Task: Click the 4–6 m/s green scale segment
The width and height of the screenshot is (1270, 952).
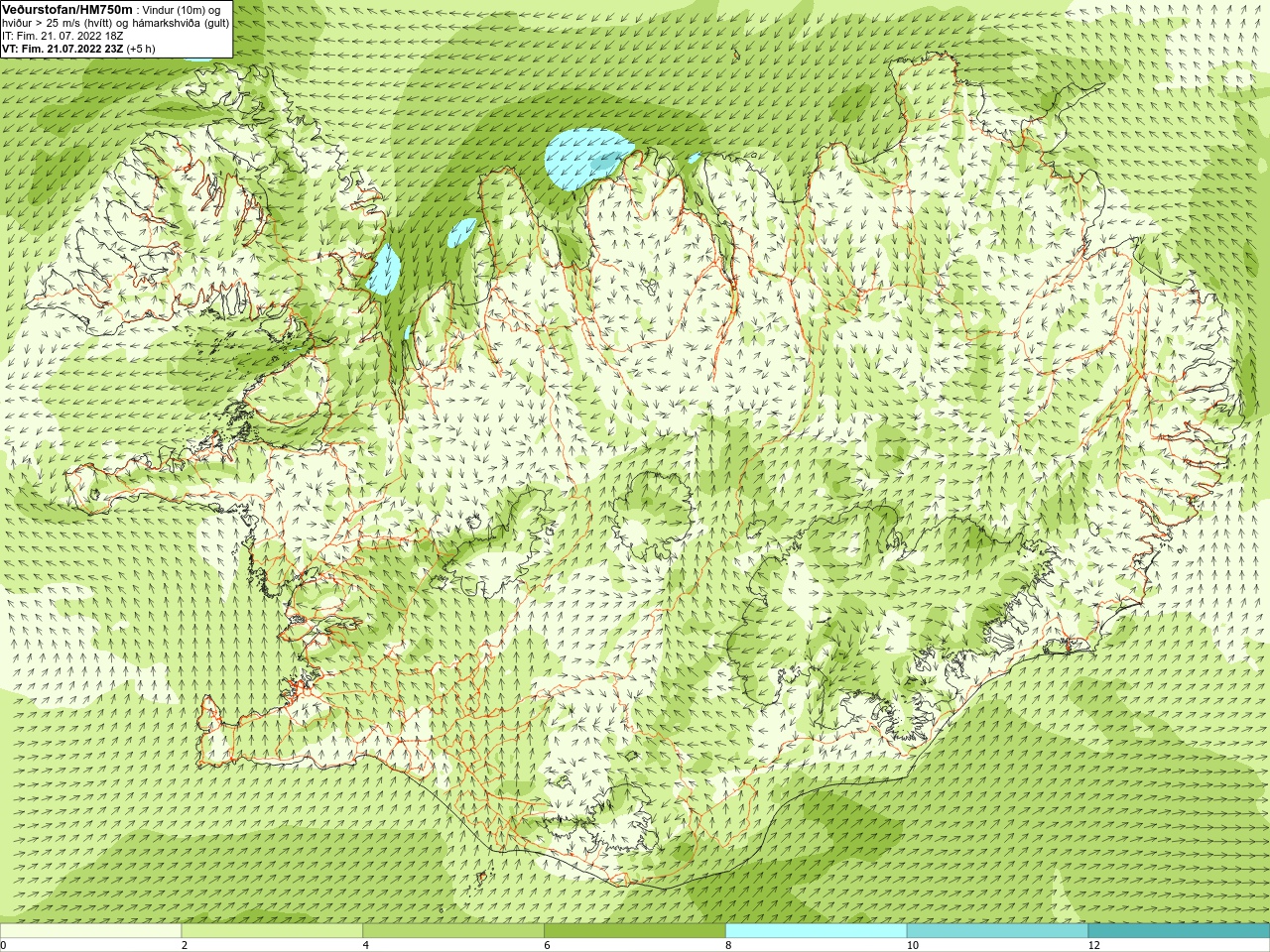Action: [x=453, y=931]
